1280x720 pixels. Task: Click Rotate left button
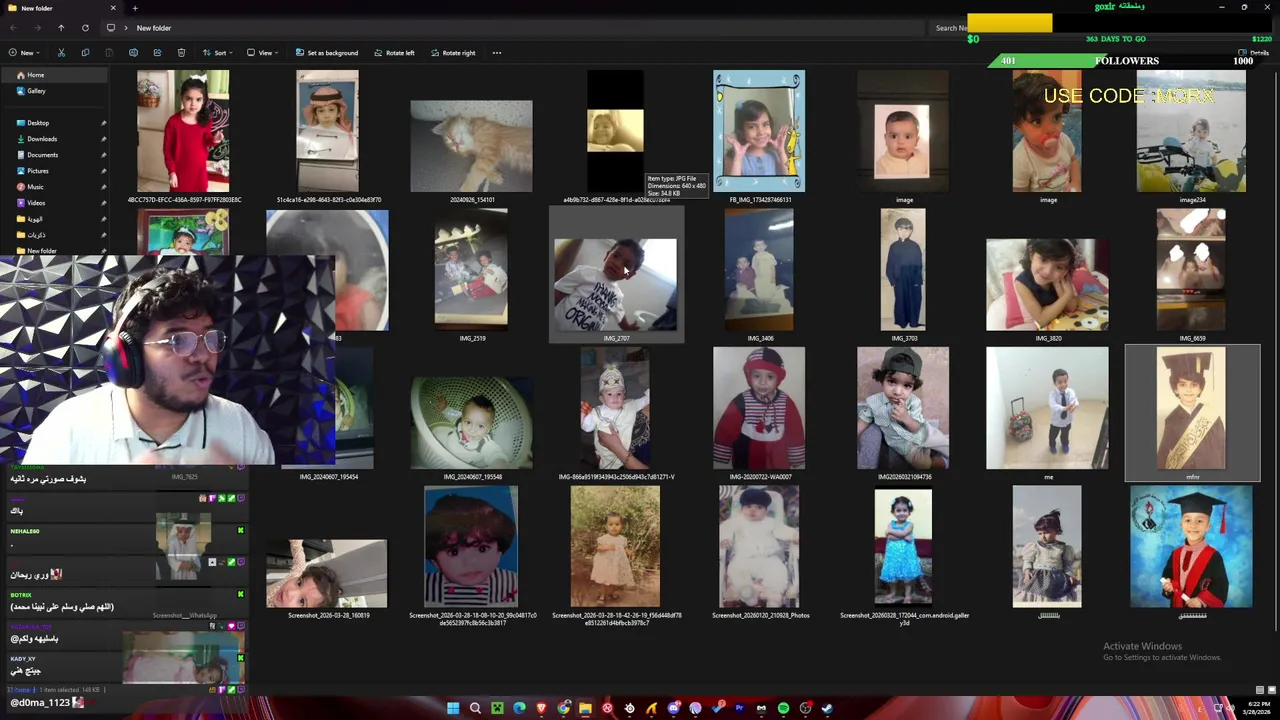394,53
